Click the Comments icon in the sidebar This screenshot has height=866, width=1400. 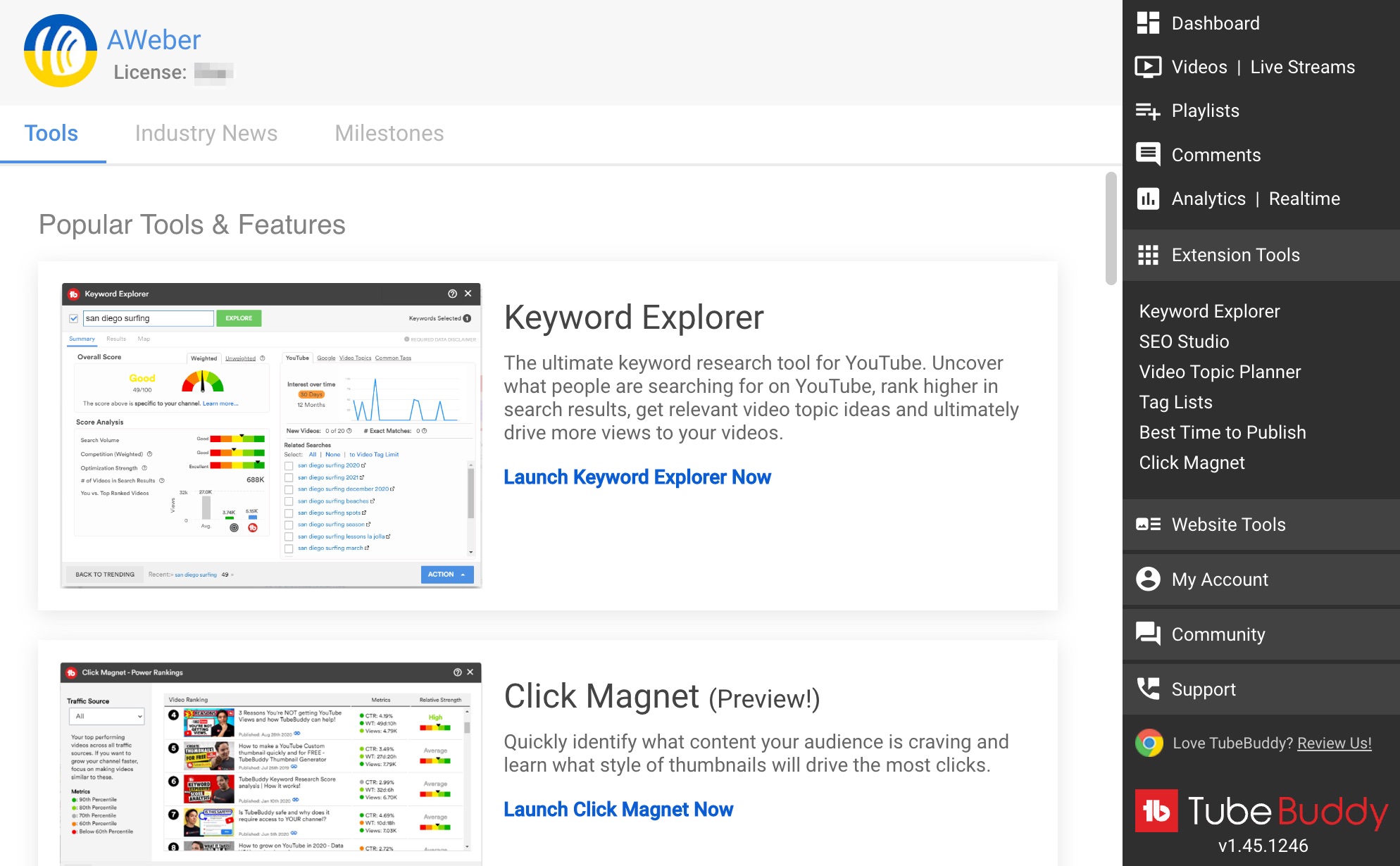(1149, 154)
